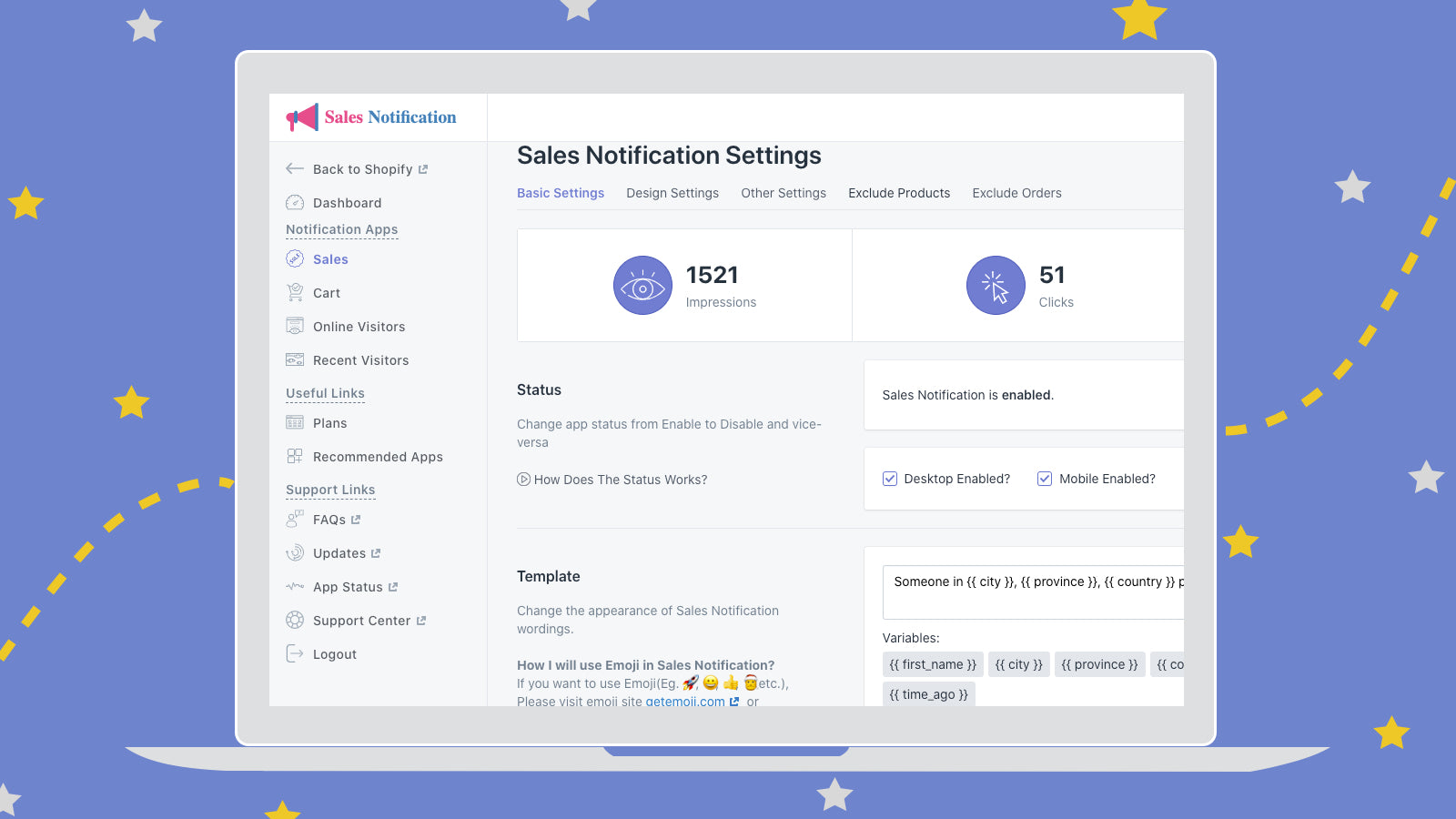Click the Sales Notification megaphone logo
1456x819 pixels.
coord(302,117)
